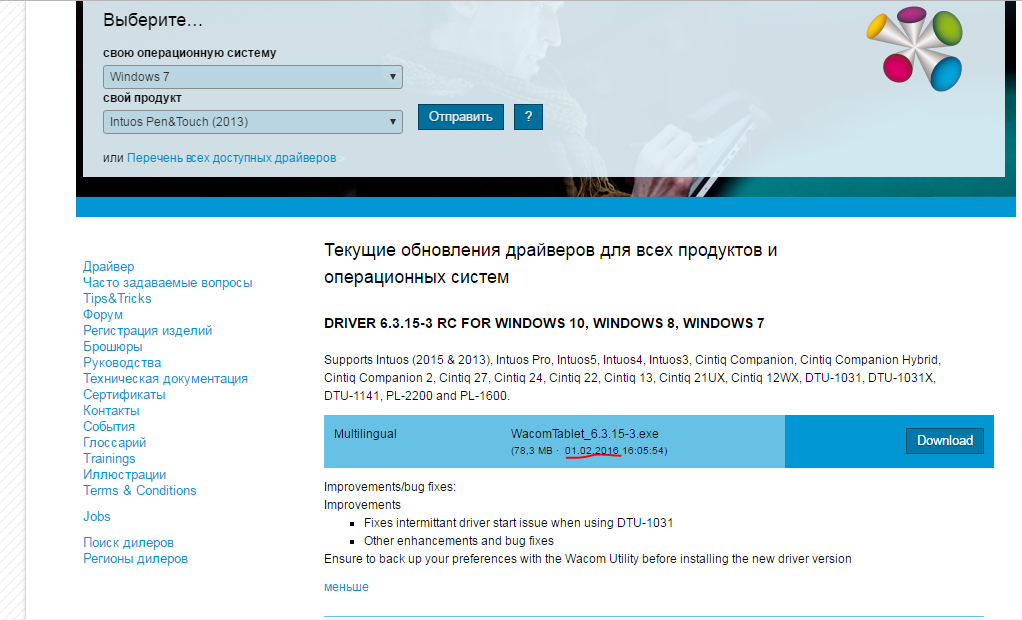Image resolution: width=1022 pixels, height=620 pixels.
Task: Open the Jobs link
Action: (x=96, y=516)
